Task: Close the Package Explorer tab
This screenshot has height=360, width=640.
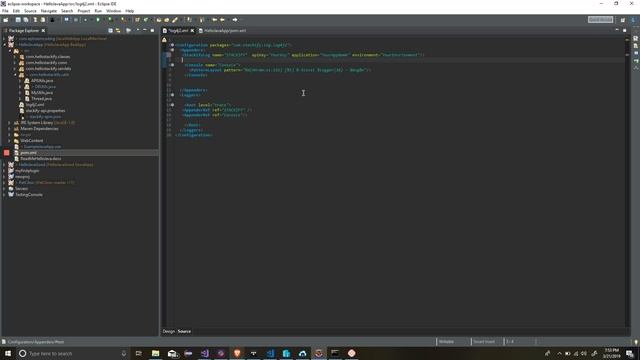Action: point(43,31)
